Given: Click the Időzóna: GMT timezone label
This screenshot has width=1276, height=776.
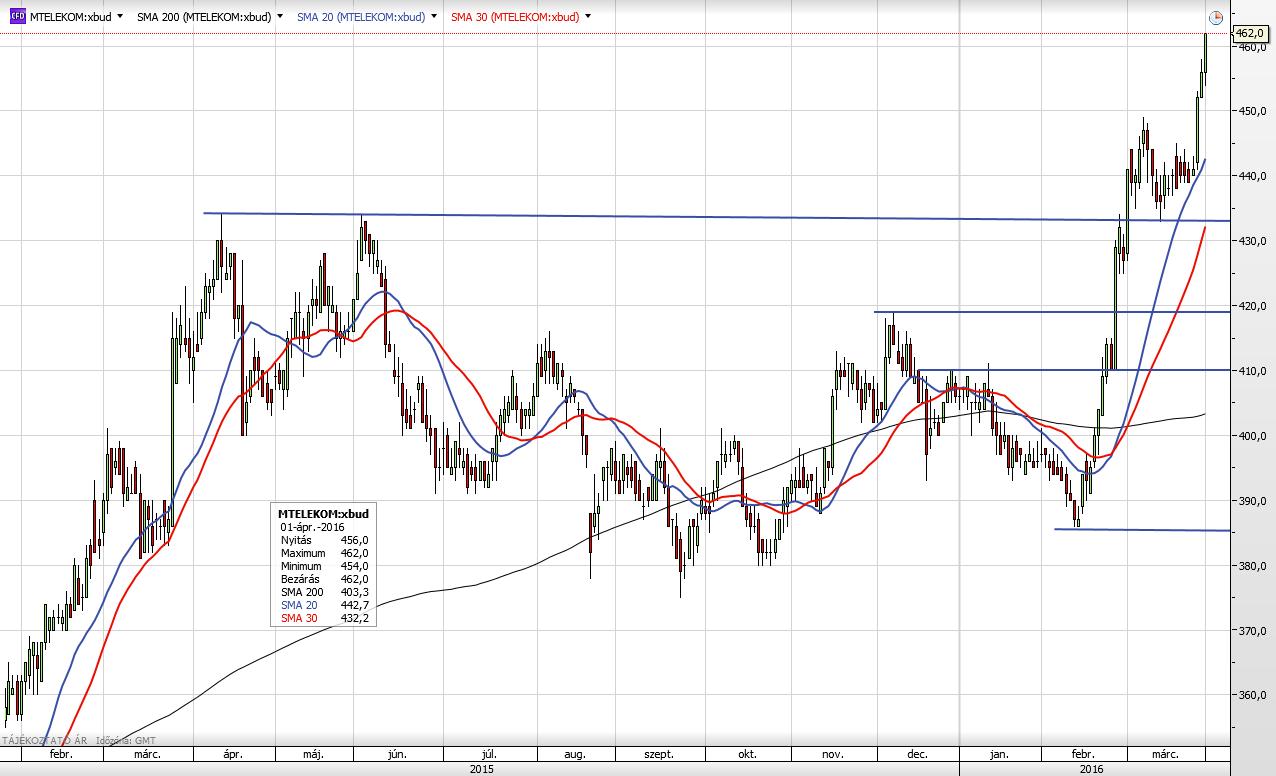Looking at the screenshot, I should [x=125, y=741].
